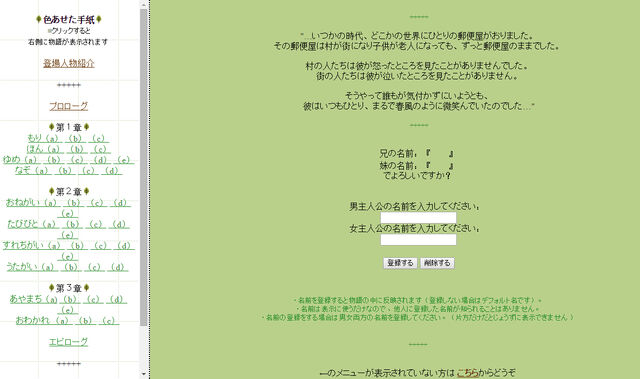Open part (c) of すれちがい

click(x=100, y=246)
